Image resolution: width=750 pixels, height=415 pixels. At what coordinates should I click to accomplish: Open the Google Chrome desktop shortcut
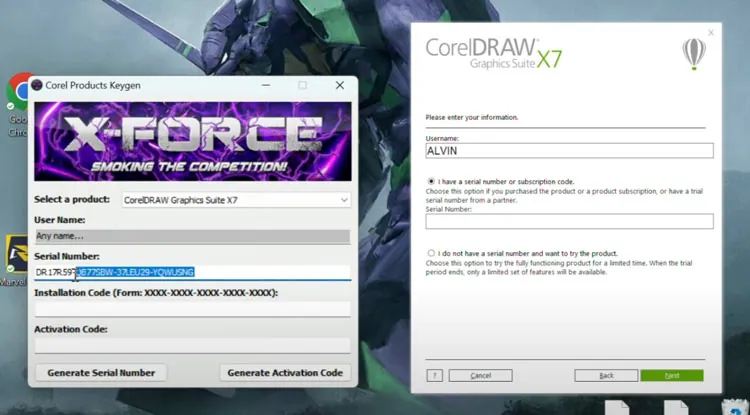click(x=17, y=105)
